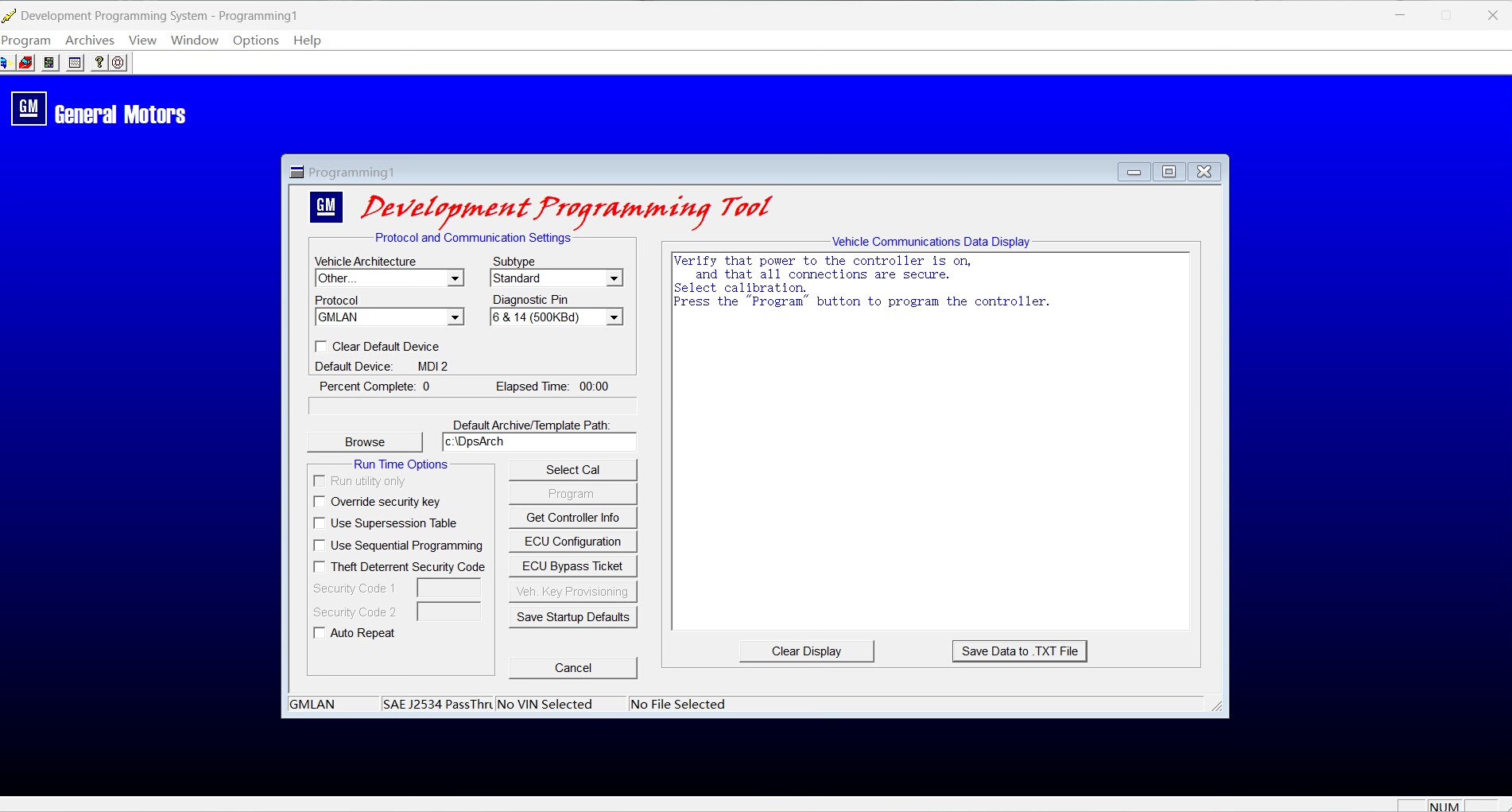Click the yellow question mark help icon
This screenshot has height=812, width=1512.
[99, 63]
